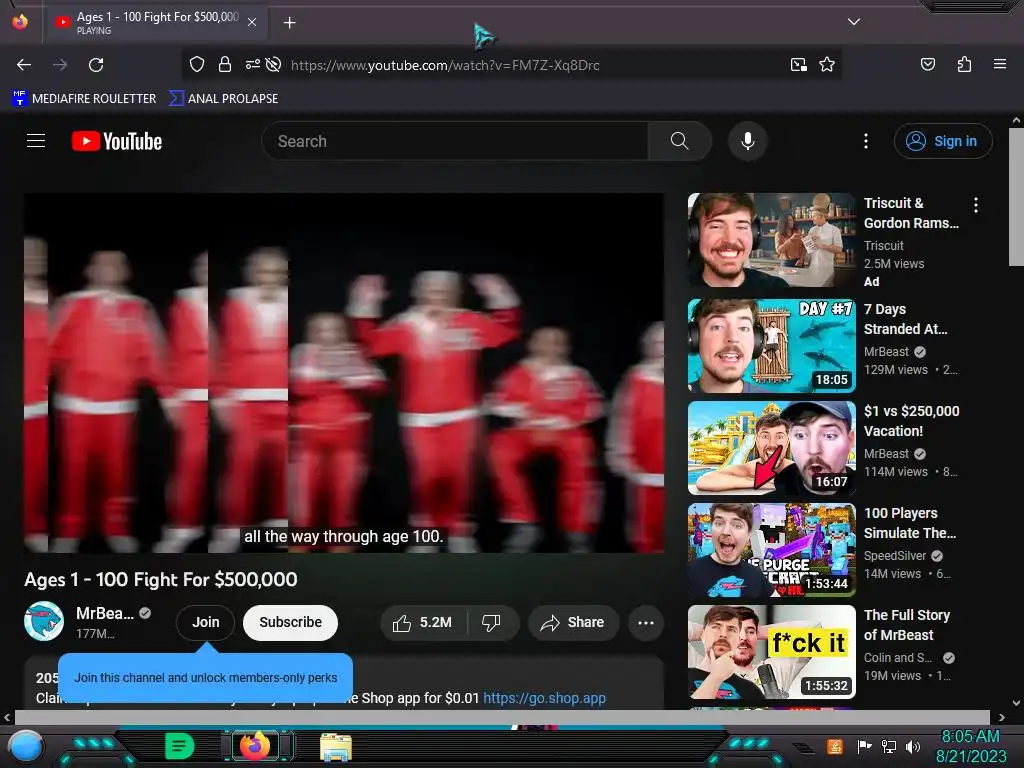Click the site security padlock icon
The height and width of the screenshot is (768, 1024).
(225, 64)
